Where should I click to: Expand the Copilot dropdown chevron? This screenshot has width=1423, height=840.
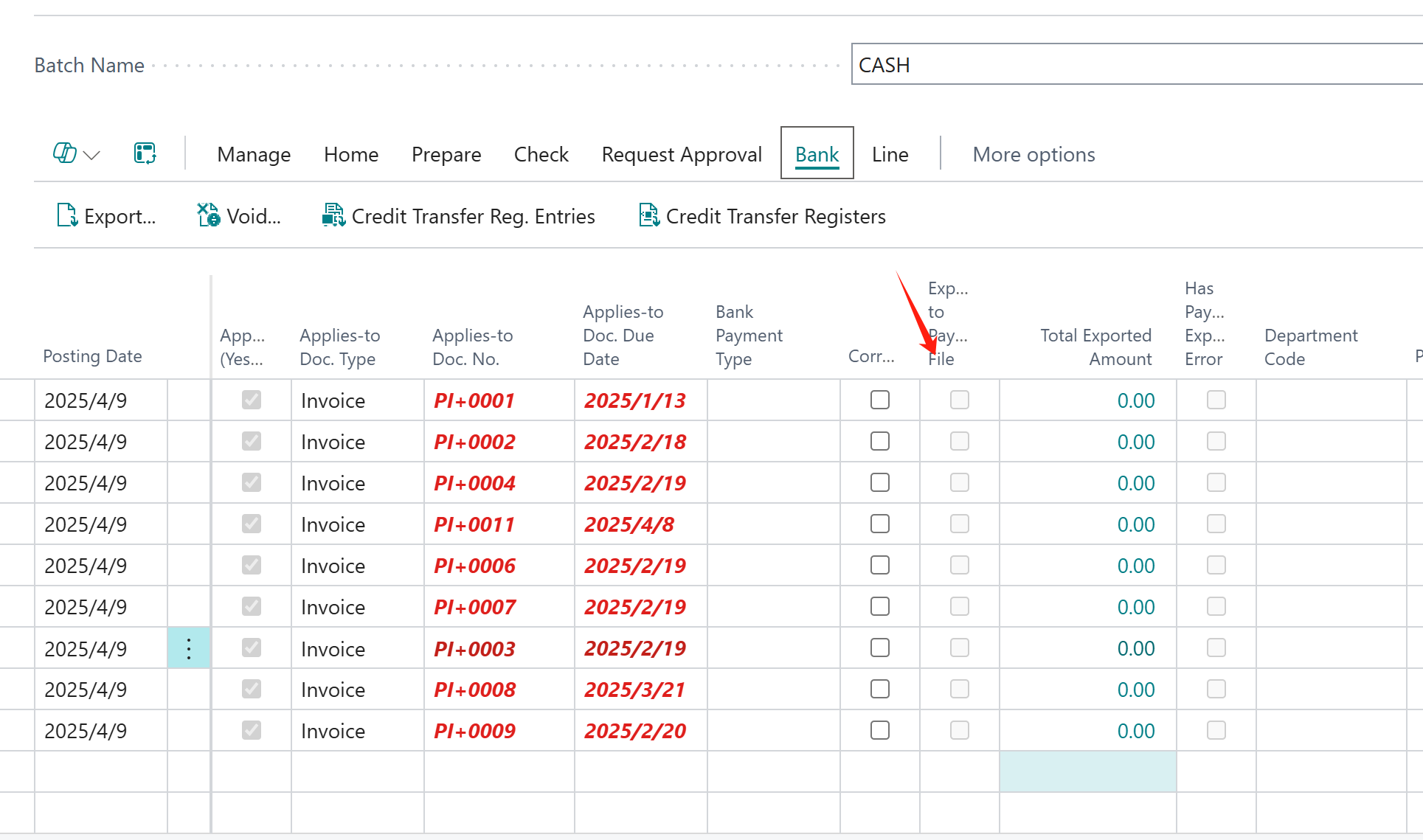click(92, 155)
